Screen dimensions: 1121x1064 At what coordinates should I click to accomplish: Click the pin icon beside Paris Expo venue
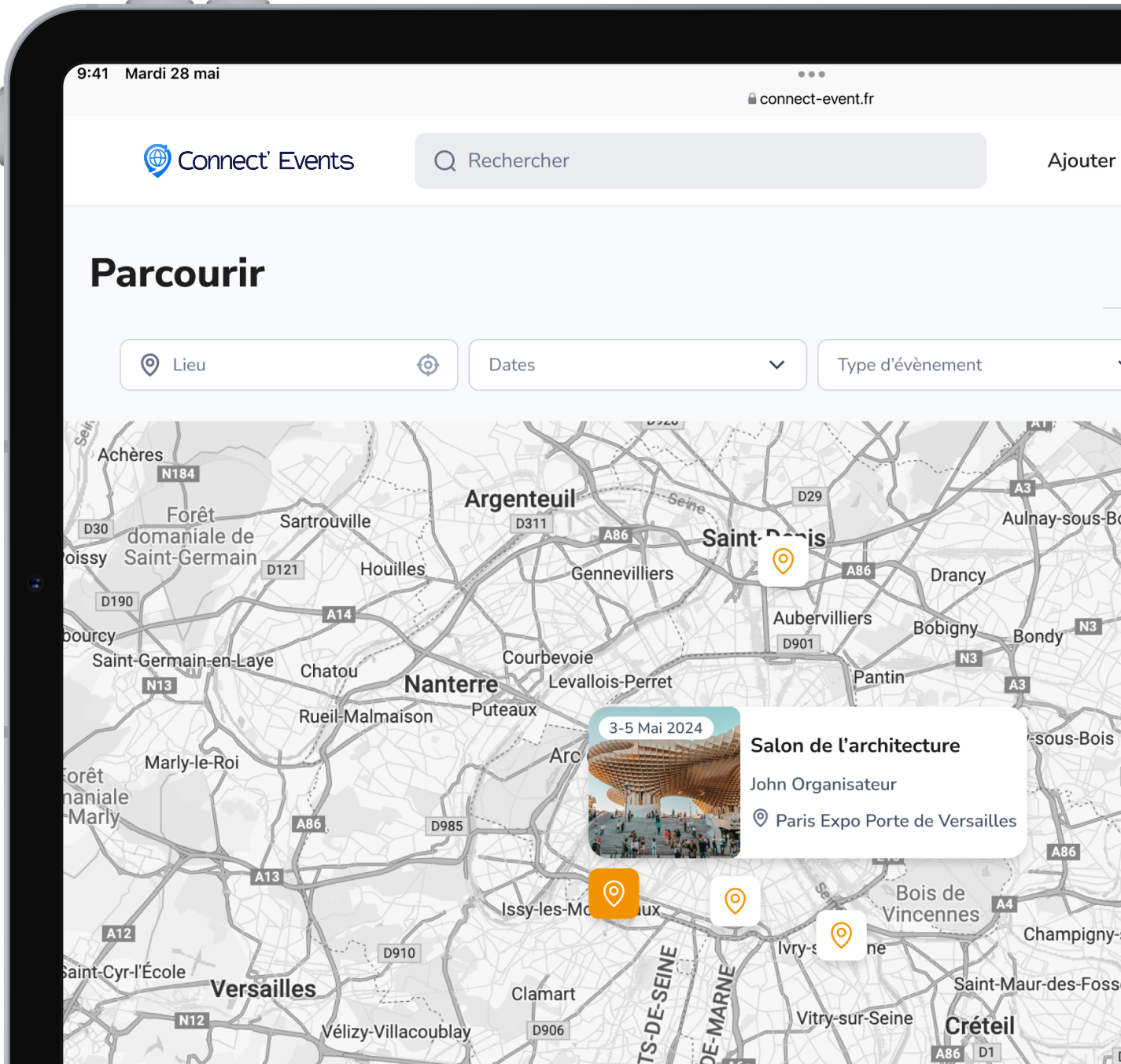[x=761, y=819]
